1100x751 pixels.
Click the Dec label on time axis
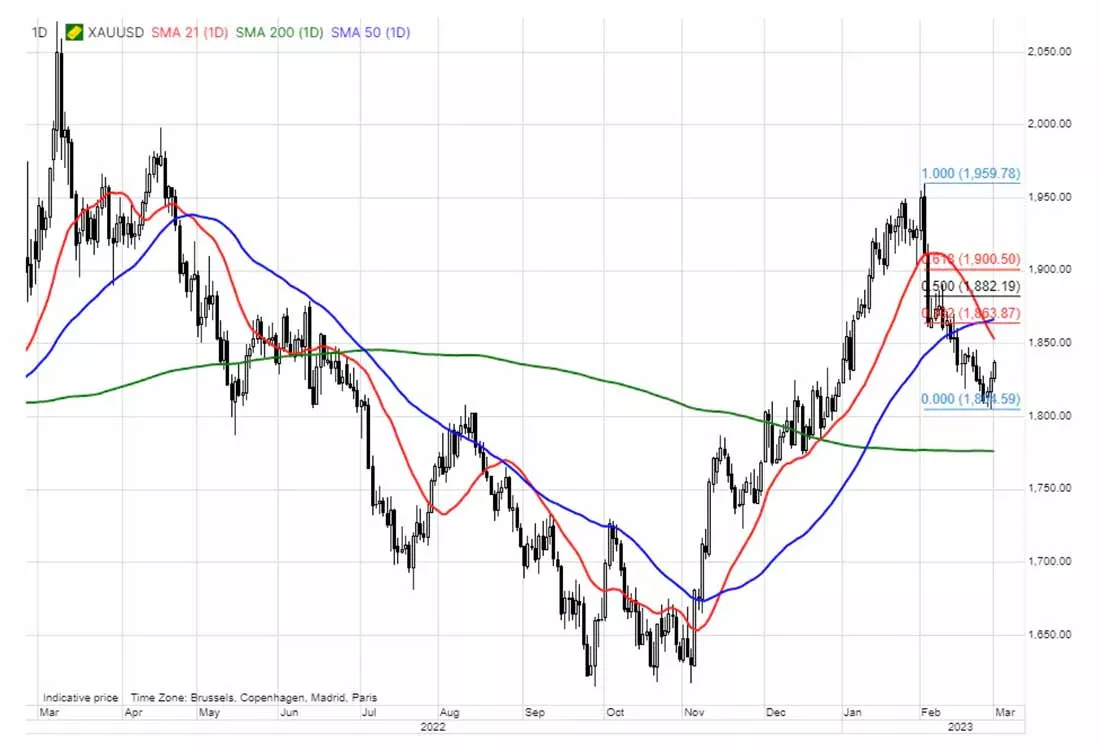(x=776, y=712)
